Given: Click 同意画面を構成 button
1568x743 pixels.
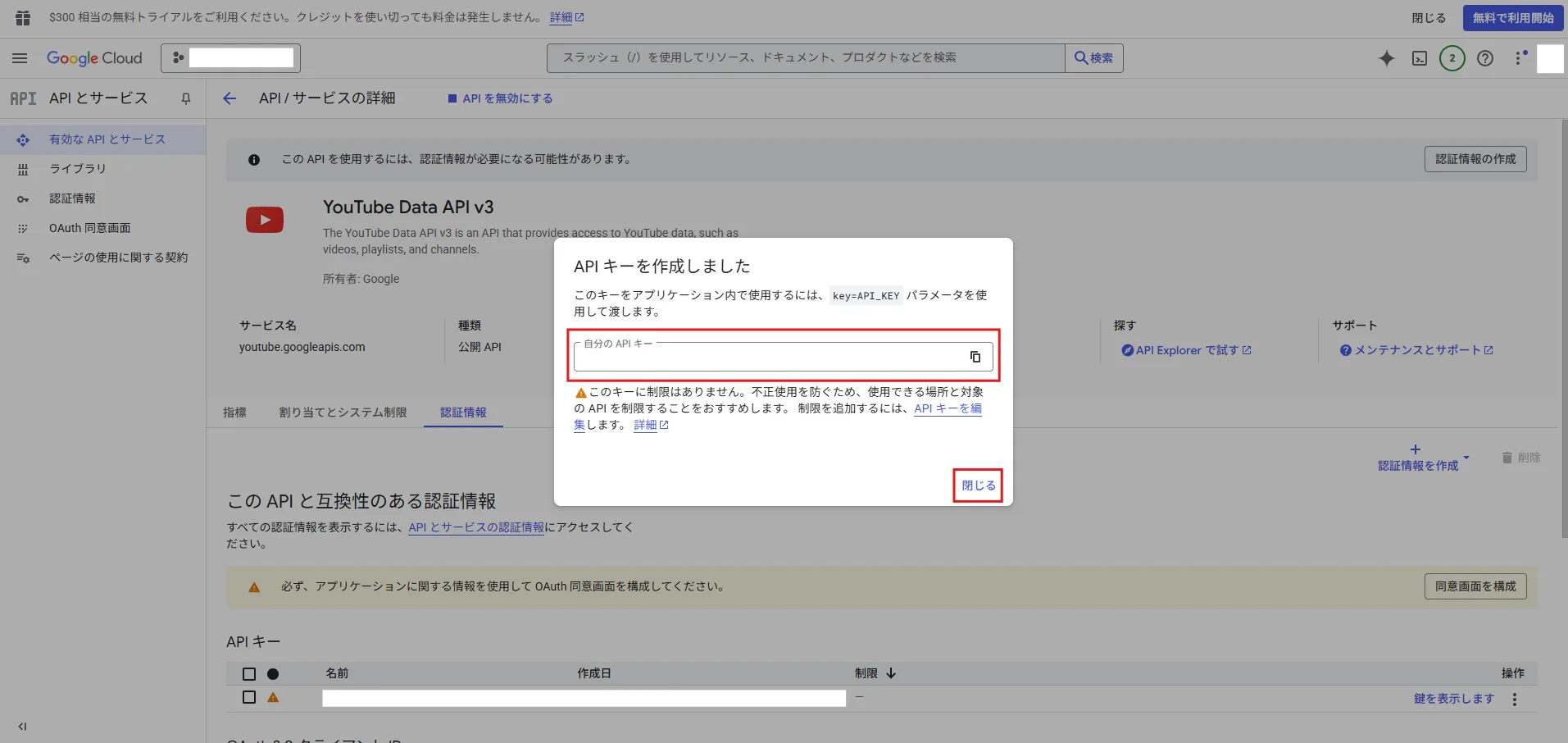Looking at the screenshot, I should pos(1475,586).
